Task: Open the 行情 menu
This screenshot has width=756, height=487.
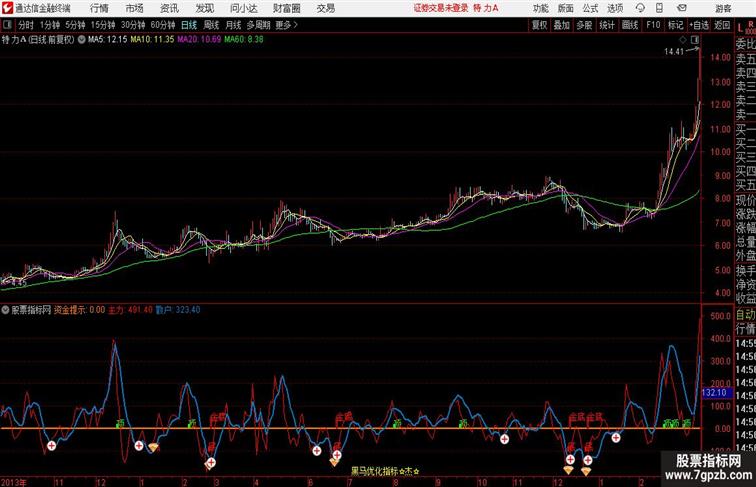Action: [x=99, y=8]
